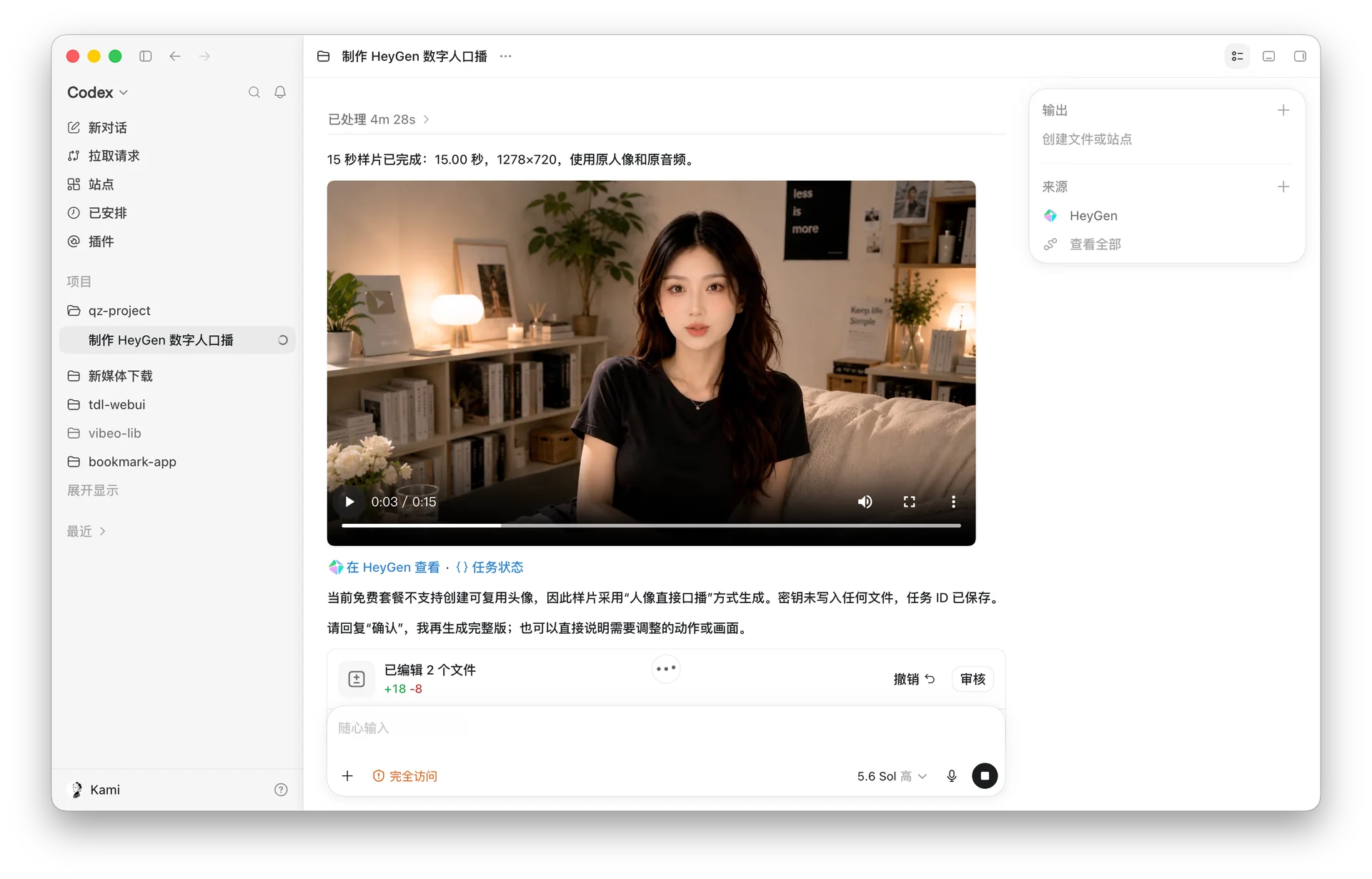1372x879 pixels.
Task: Focus the 随心输入 message field
Action: 666,728
